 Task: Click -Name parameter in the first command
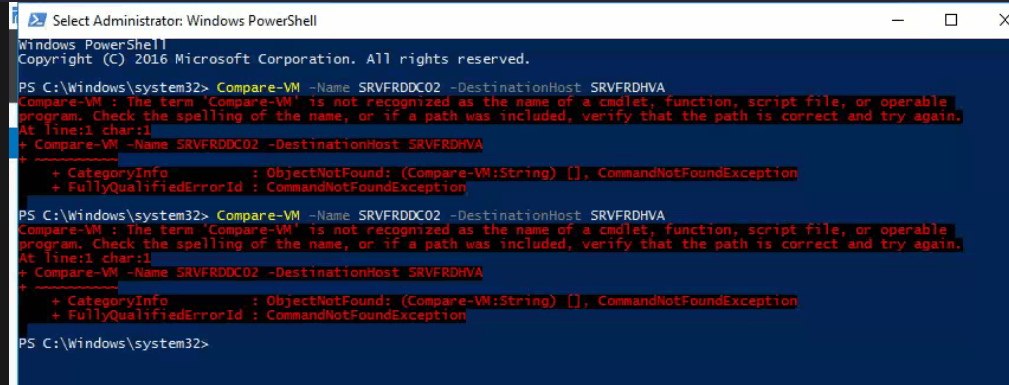pyautogui.click(x=329, y=87)
